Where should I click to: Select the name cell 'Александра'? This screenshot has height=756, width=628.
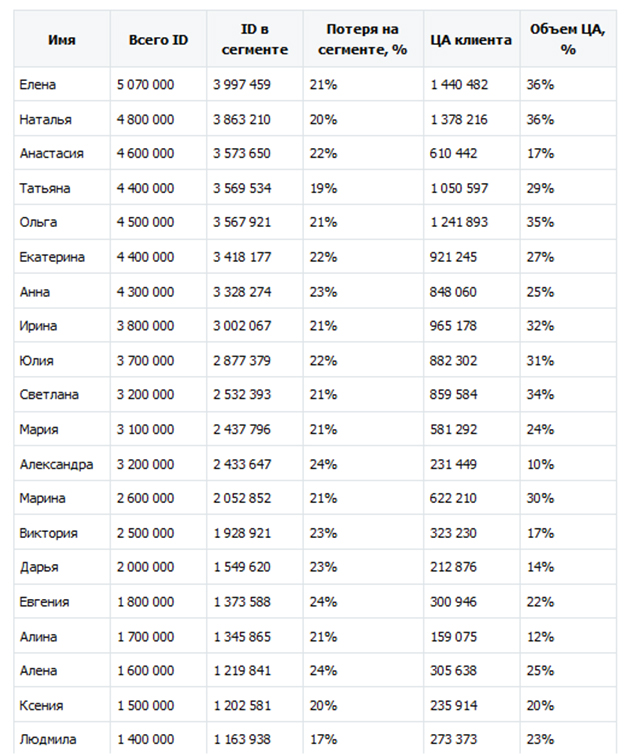tap(62, 464)
